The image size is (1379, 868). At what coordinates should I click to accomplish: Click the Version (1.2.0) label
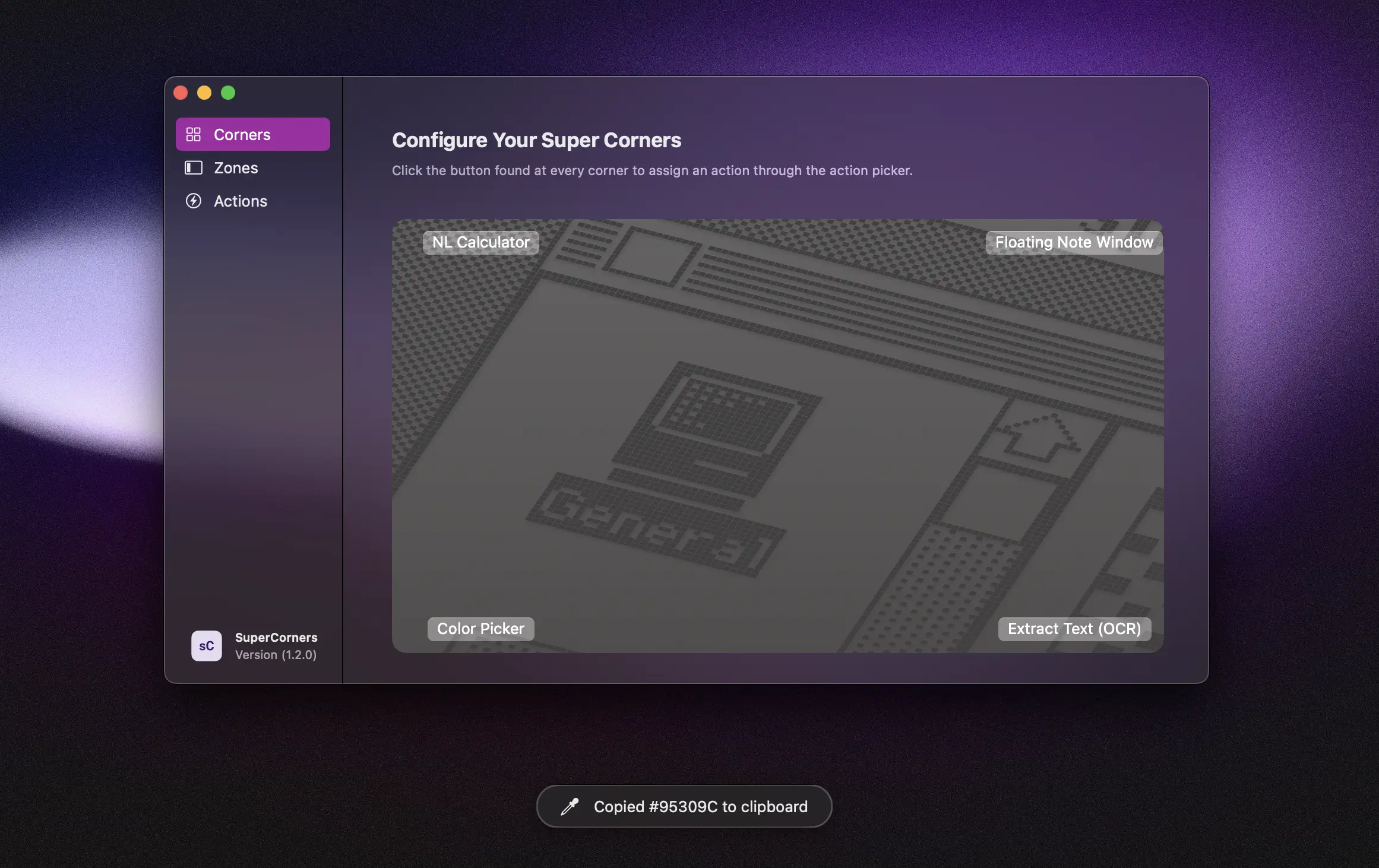(x=276, y=655)
